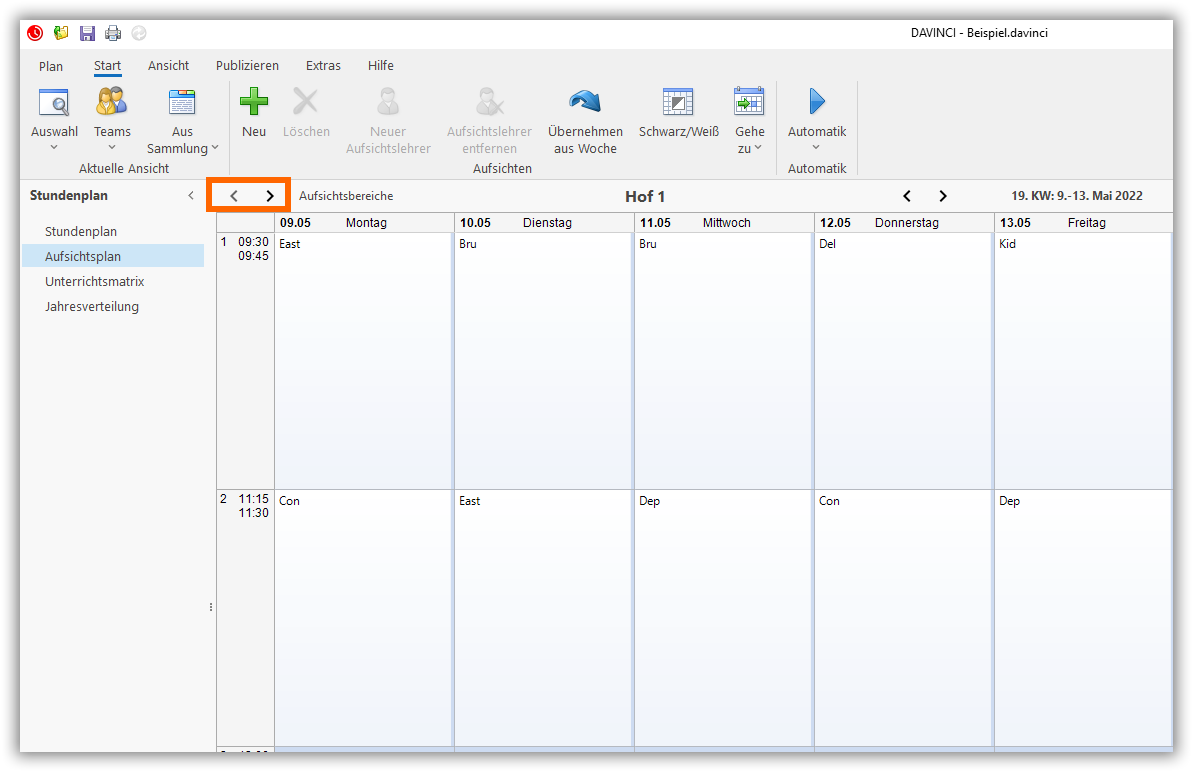Open the Ansicht ribbon tab
Screen dimensions: 1193x772
coord(168,66)
